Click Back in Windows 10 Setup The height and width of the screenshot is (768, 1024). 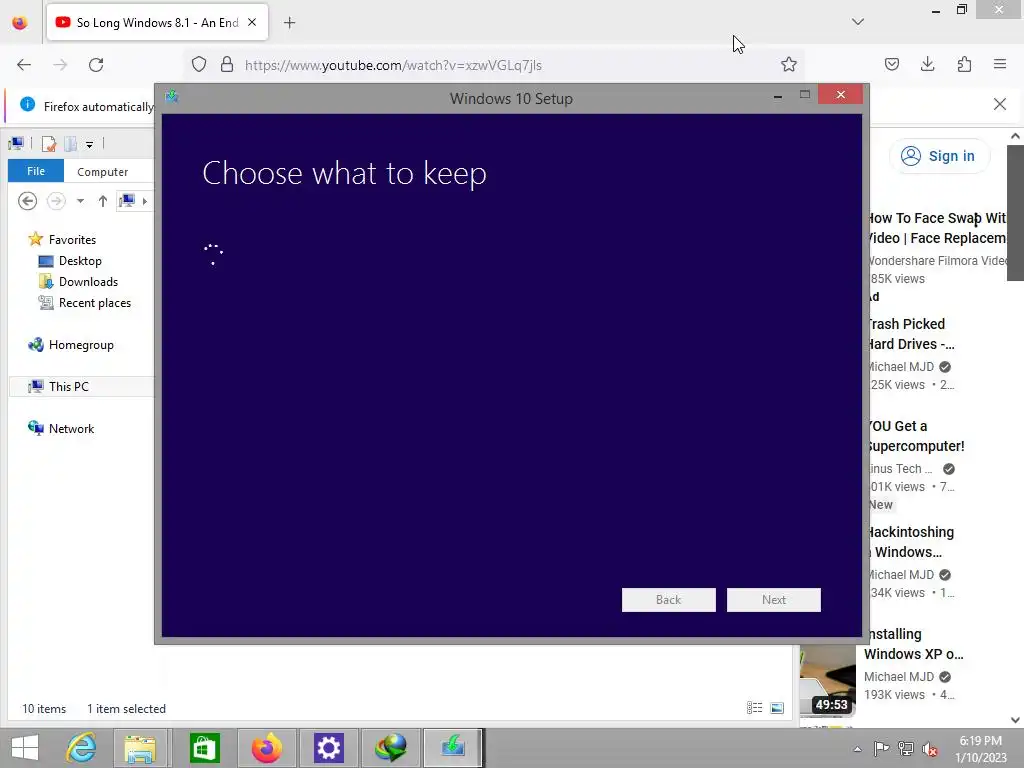pos(668,600)
